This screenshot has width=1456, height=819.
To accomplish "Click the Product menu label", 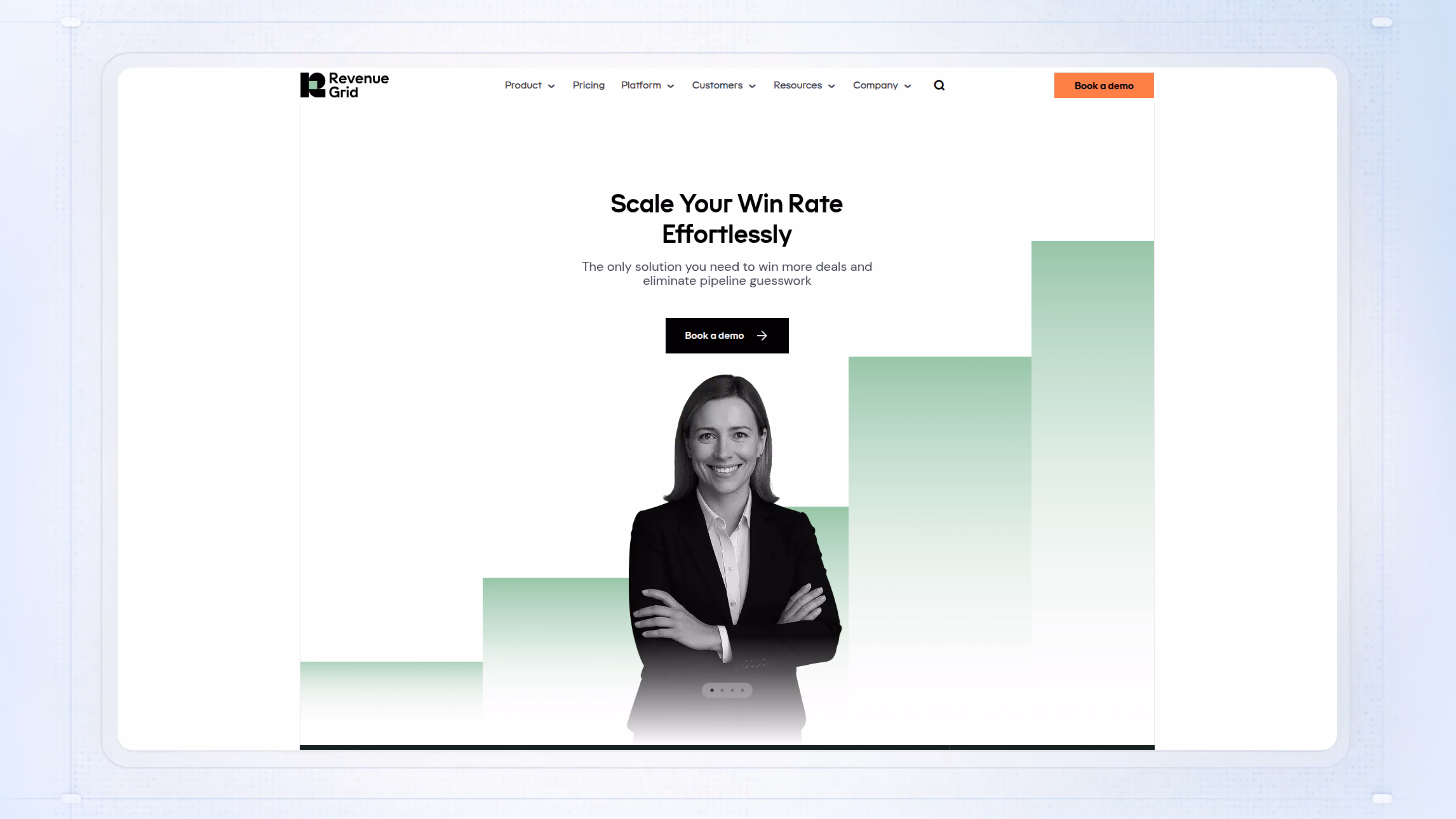I will [x=523, y=85].
